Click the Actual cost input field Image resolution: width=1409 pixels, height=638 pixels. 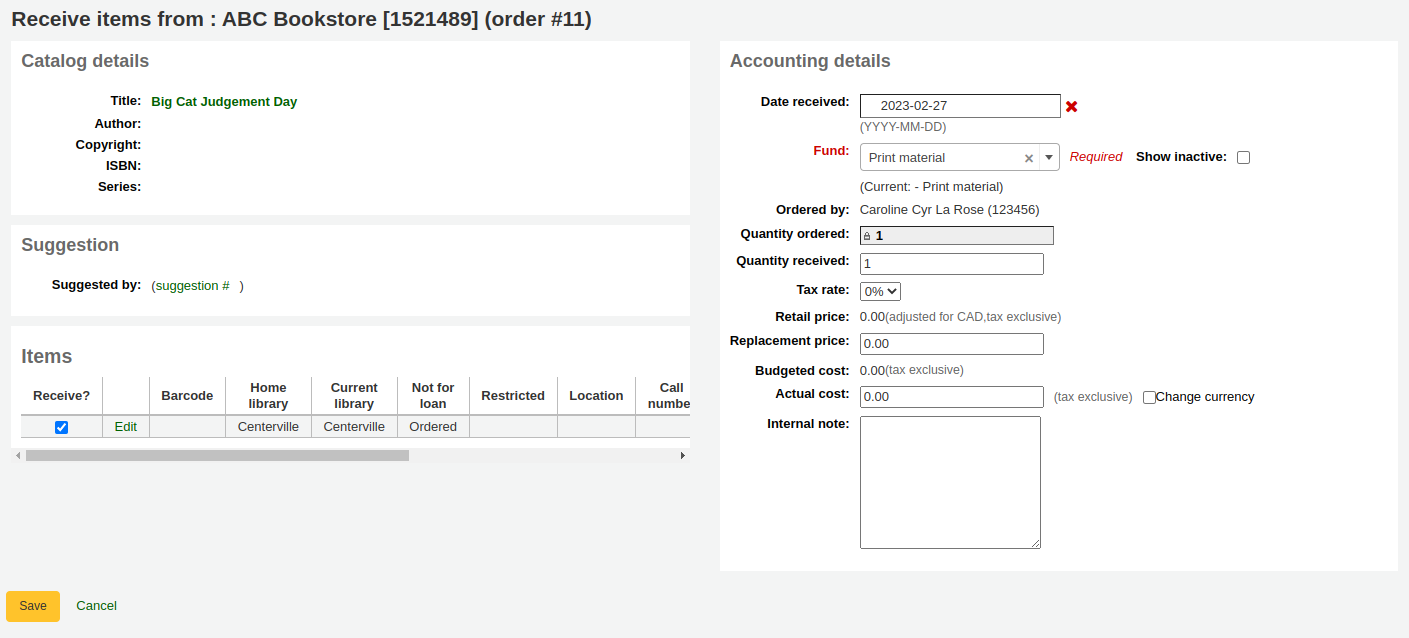(x=950, y=396)
